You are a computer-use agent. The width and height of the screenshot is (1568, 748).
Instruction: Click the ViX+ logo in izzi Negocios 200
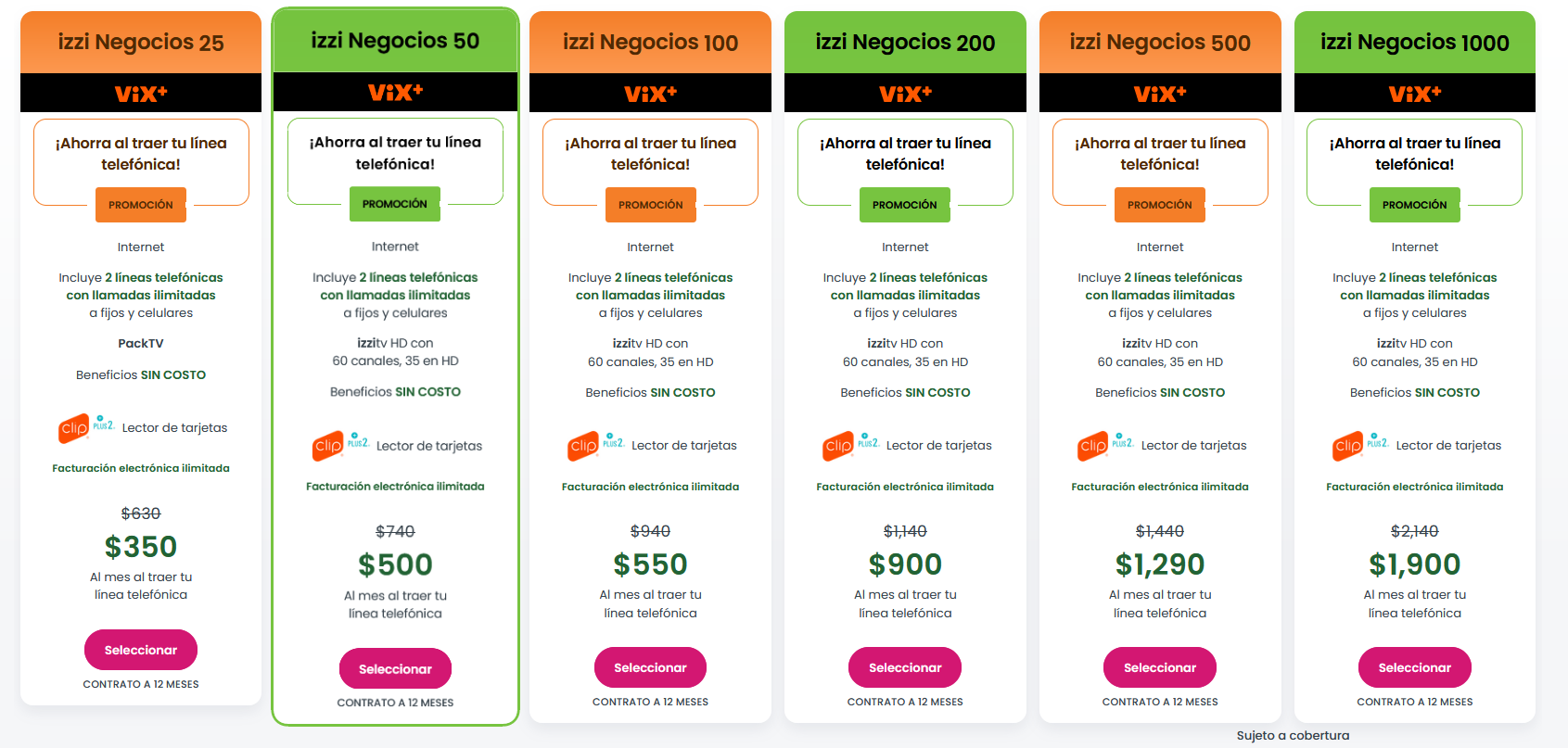[x=905, y=94]
